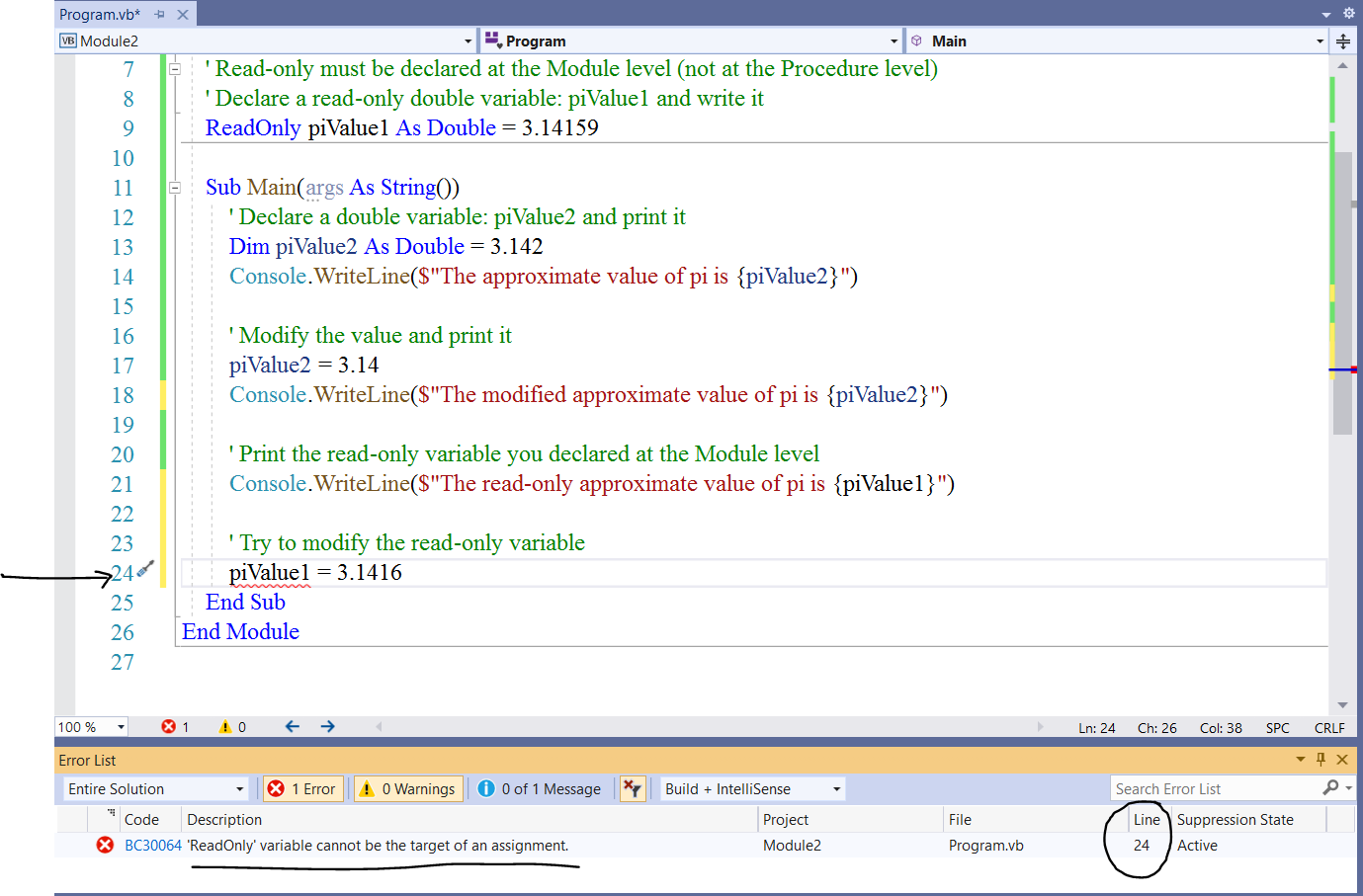This screenshot has height=896, width=1363.
Task: Click the Ln: 24 line indicator
Action: [x=1096, y=728]
